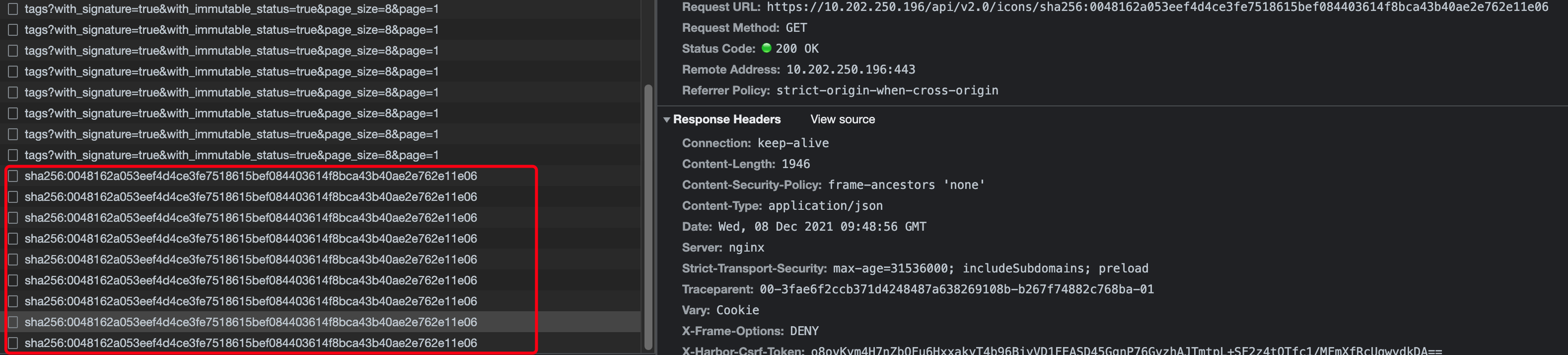
Task: Select the second tags?with_signature request
Action: coord(231,30)
